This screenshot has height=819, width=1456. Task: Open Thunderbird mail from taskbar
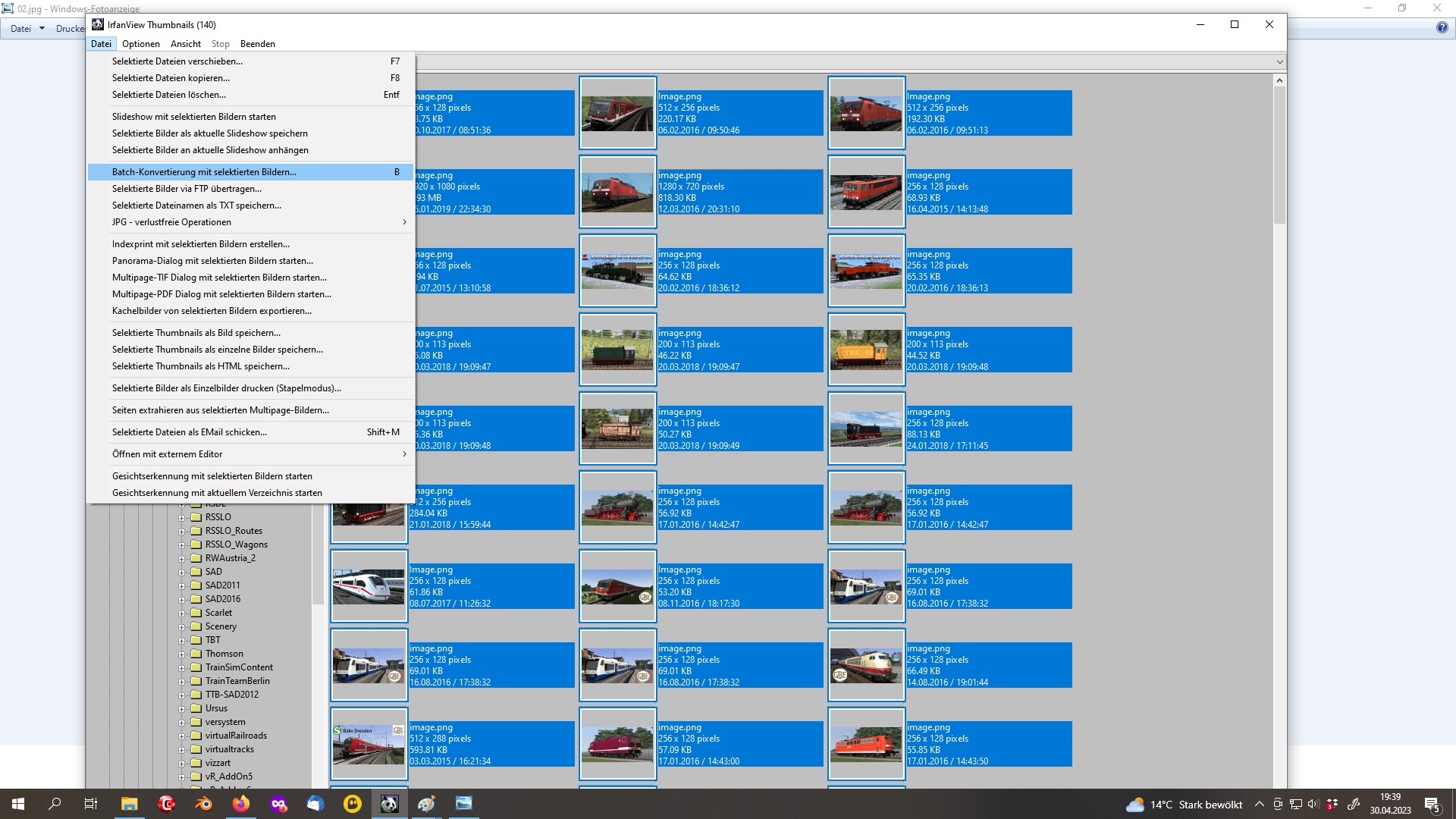[x=315, y=804]
